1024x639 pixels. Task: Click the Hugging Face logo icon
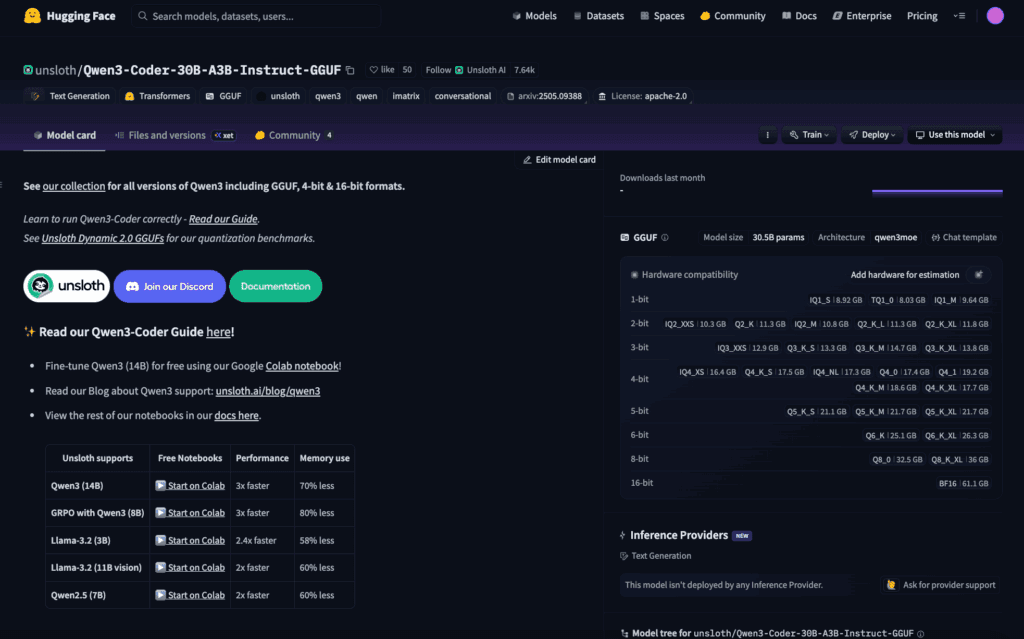[32, 16]
